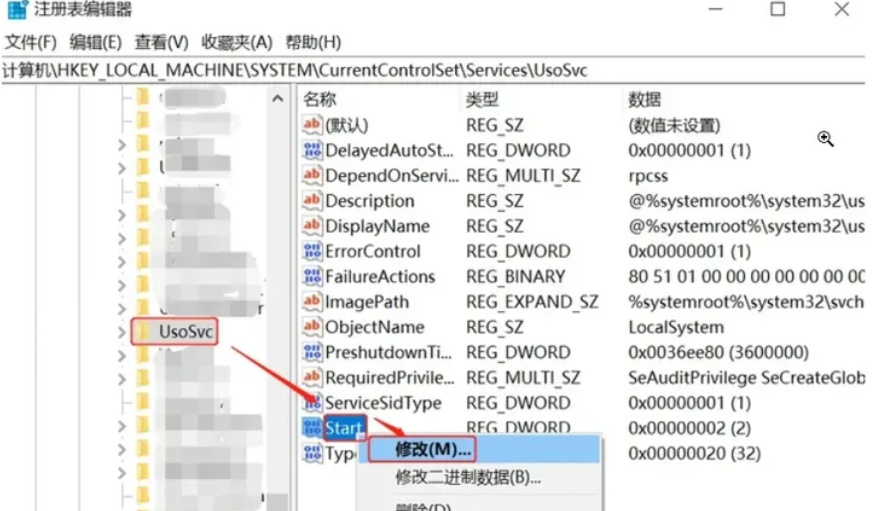
Task: Select the ServiceSidType value name
Action: click(383, 403)
